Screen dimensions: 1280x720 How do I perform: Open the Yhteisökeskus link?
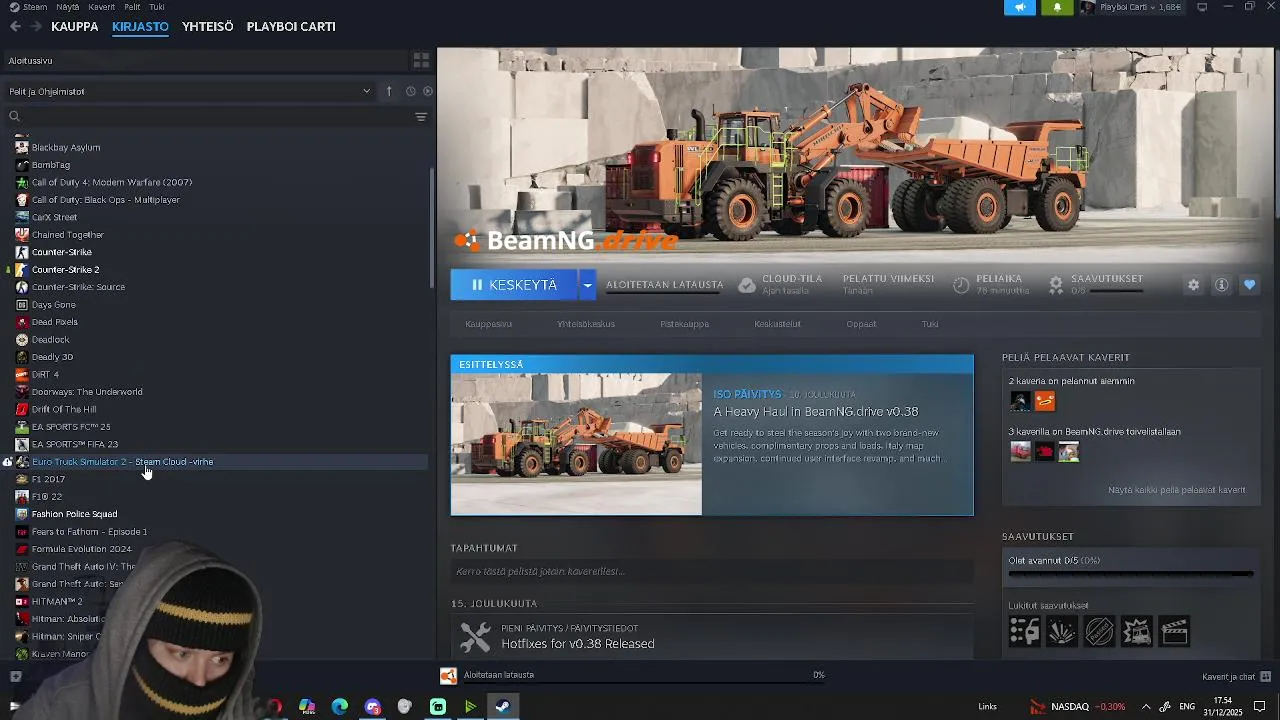(586, 324)
